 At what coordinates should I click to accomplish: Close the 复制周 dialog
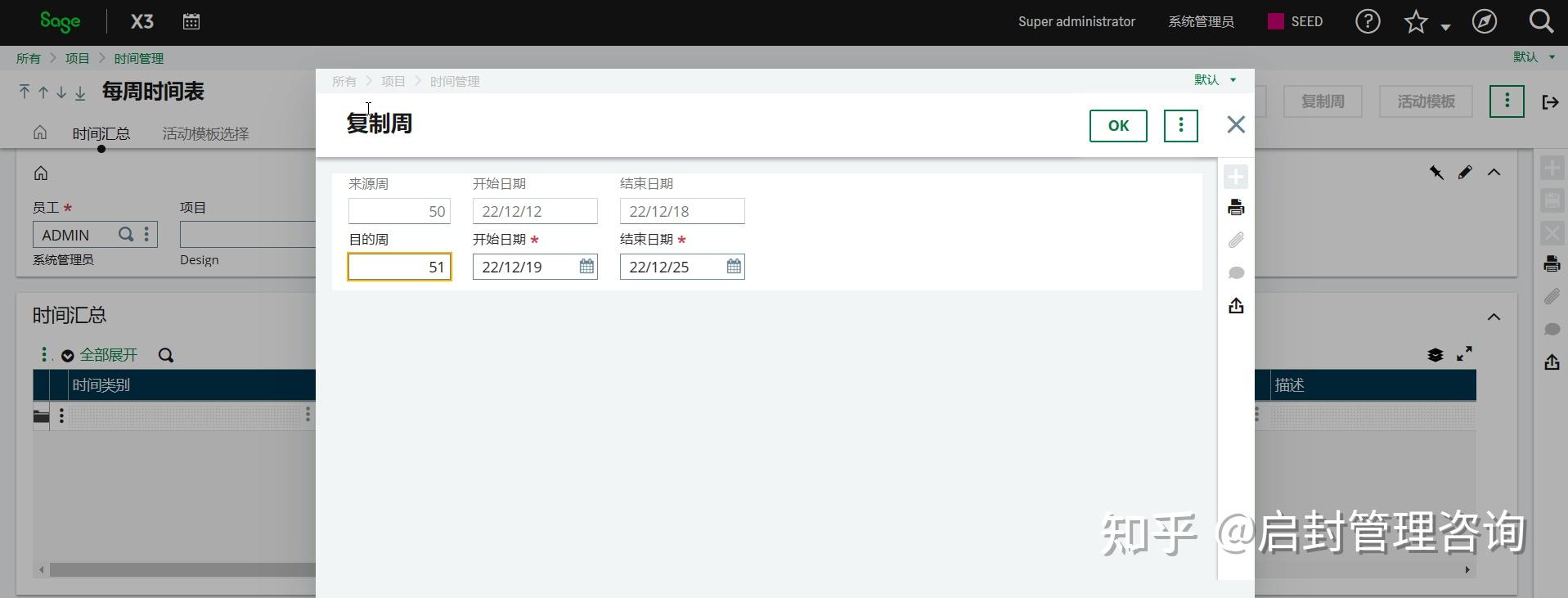pos(1236,124)
